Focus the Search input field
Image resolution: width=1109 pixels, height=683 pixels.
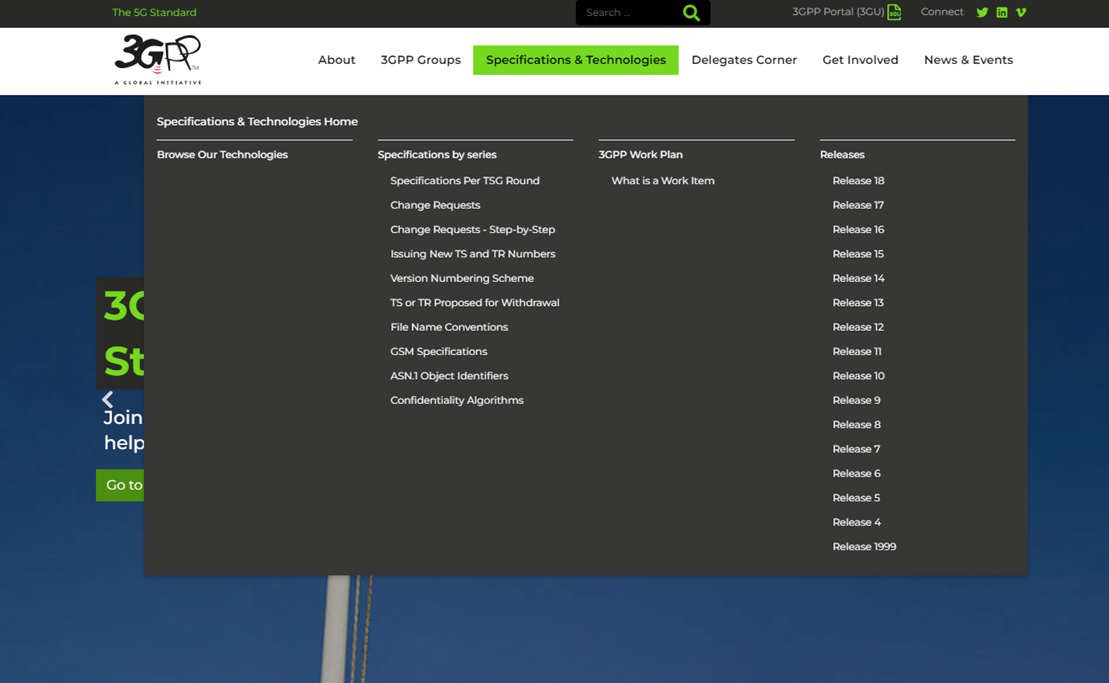pyautogui.click(x=628, y=13)
